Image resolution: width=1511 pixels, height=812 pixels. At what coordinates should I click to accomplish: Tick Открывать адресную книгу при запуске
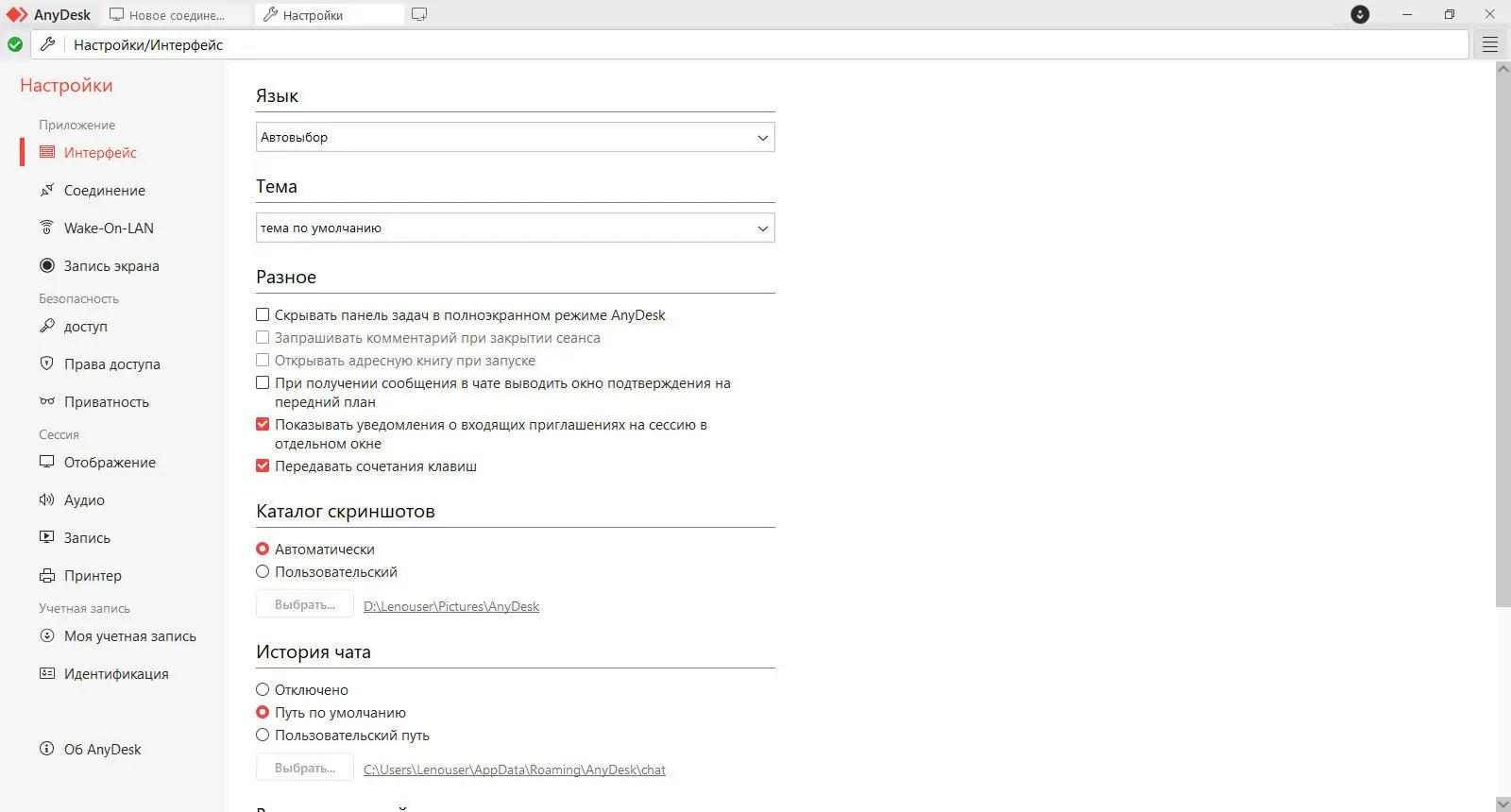click(263, 360)
